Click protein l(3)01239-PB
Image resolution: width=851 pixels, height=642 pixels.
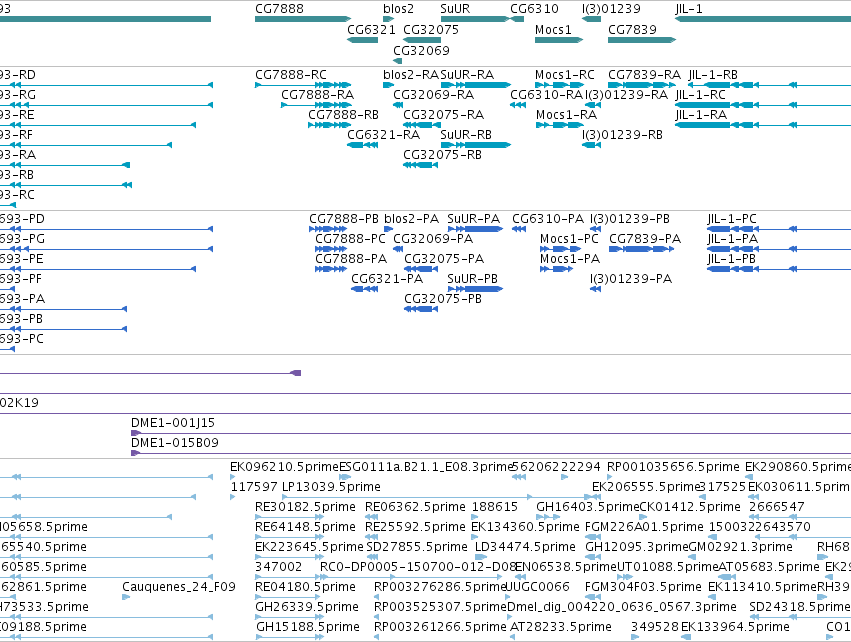630,219
